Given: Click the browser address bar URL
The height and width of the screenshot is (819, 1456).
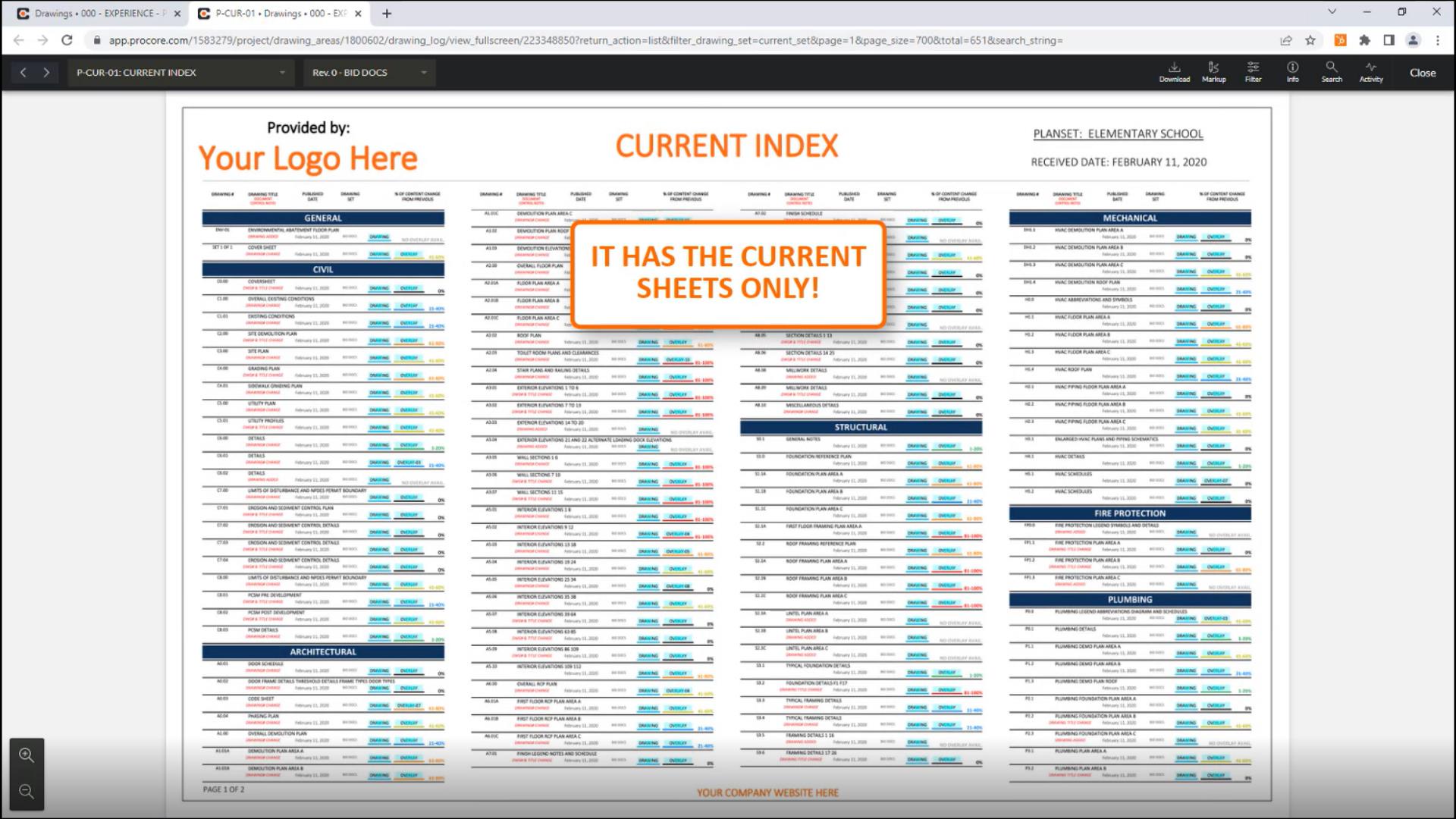Looking at the screenshot, I should click(x=584, y=40).
